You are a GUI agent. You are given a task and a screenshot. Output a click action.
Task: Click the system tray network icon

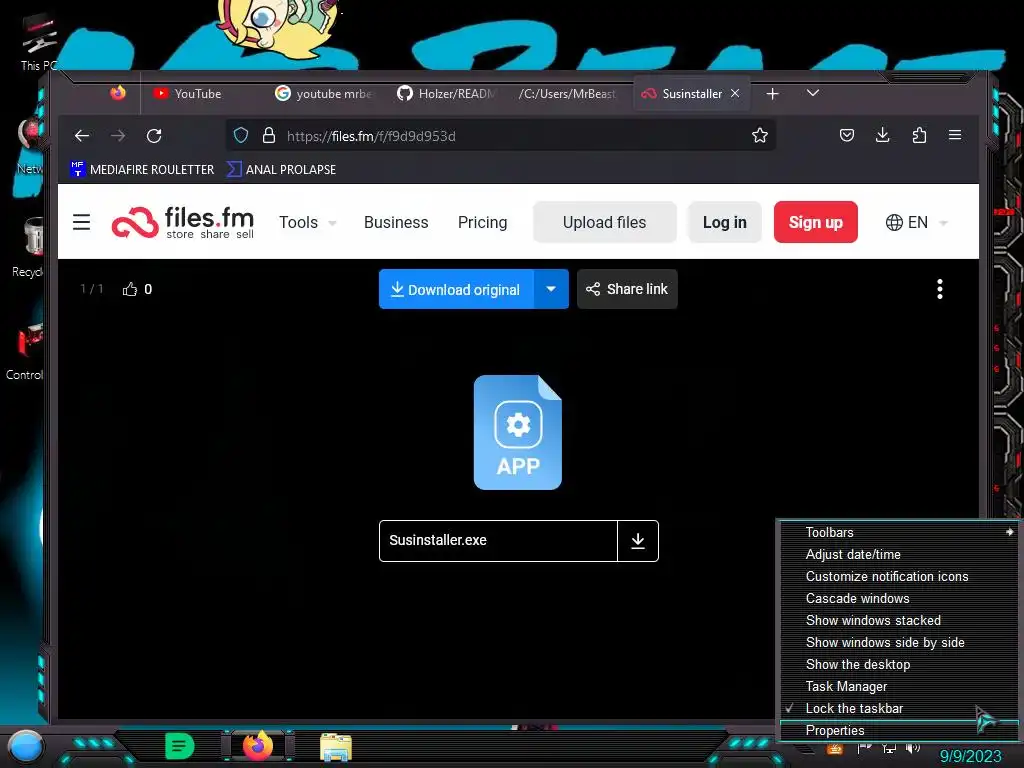point(889,748)
